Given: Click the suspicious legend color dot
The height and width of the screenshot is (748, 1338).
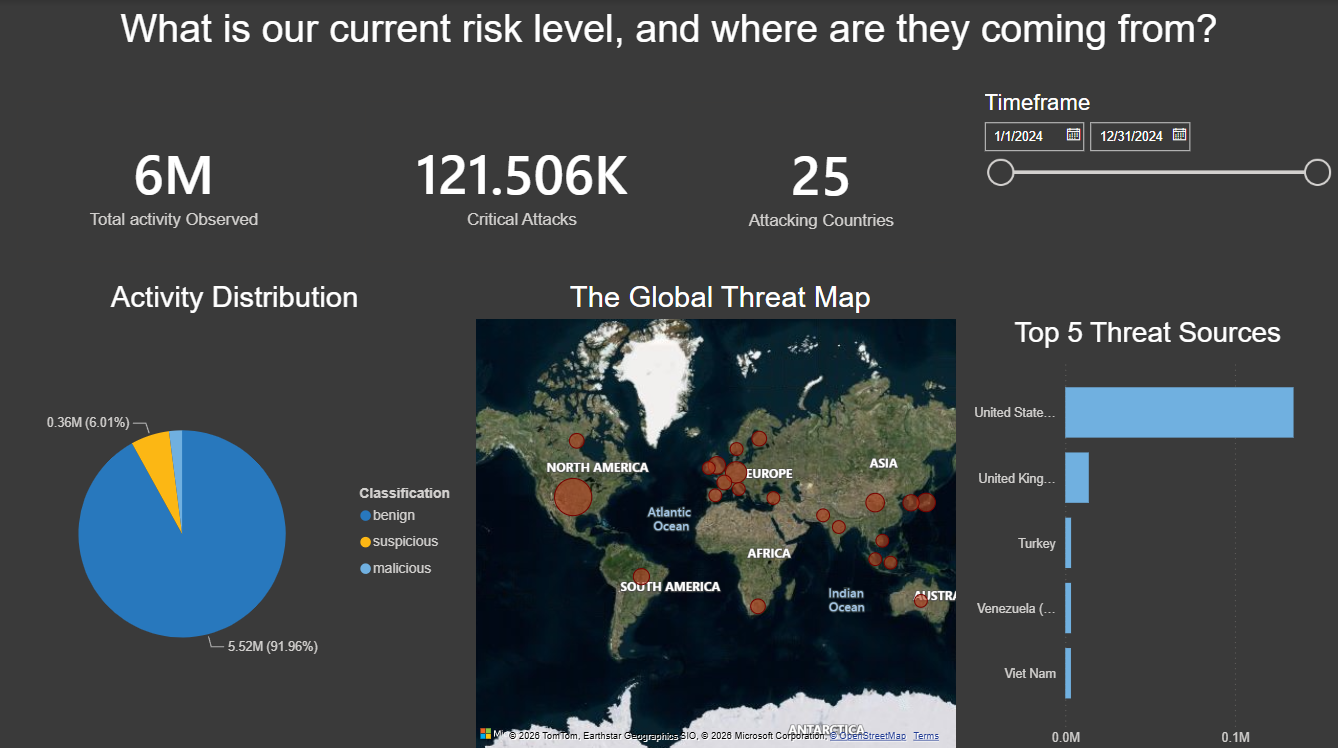Looking at the screenshot, I should pos(365,542).
